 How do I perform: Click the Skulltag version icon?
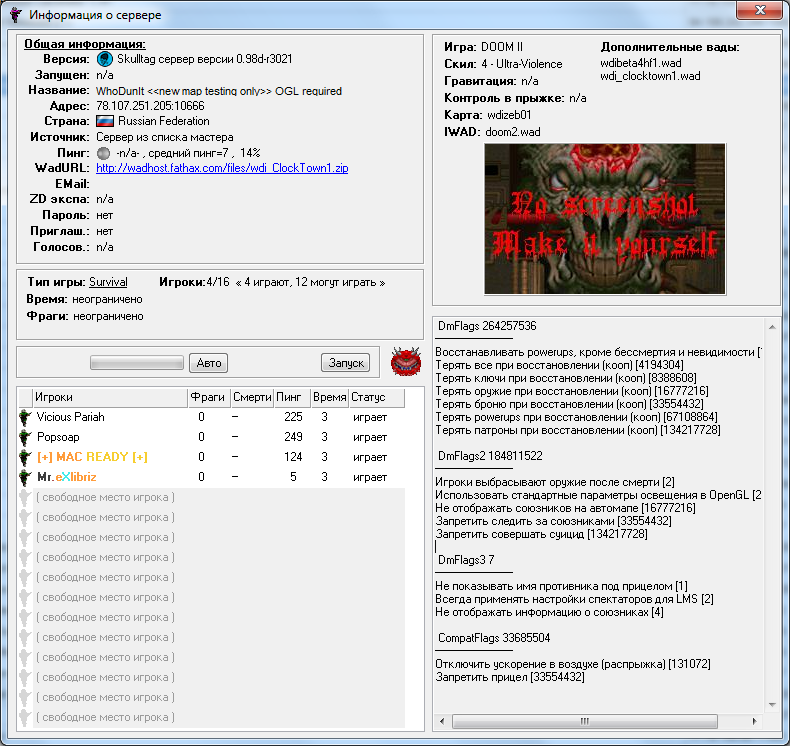[104, 60]
